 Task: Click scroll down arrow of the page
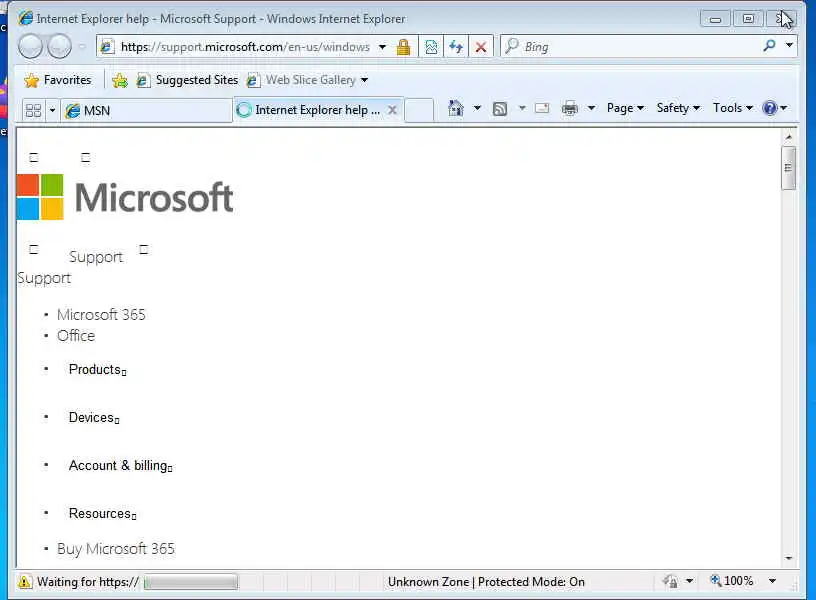coord(789,558)
